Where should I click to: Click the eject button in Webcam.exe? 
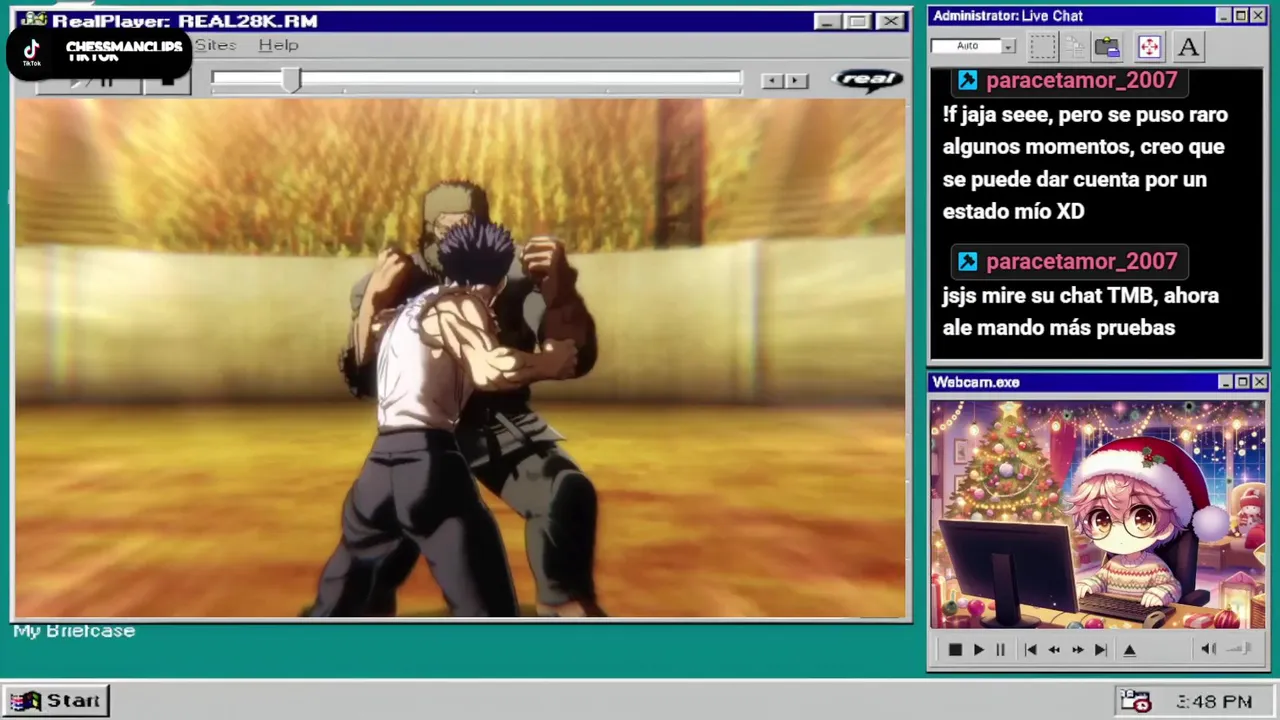coord(1130,650)
